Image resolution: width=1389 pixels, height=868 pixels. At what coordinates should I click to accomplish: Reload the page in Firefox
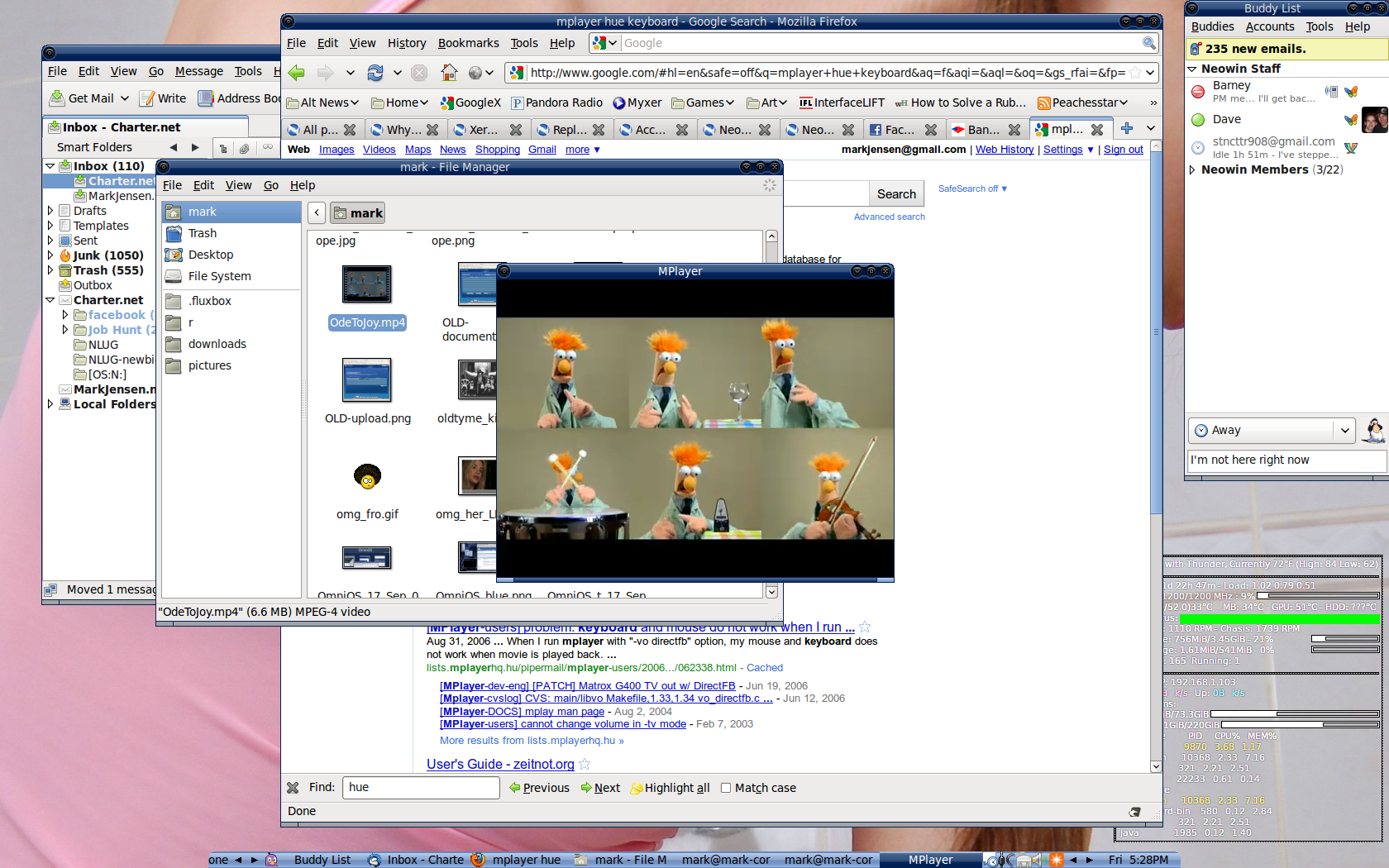click(x=375, y=73)
